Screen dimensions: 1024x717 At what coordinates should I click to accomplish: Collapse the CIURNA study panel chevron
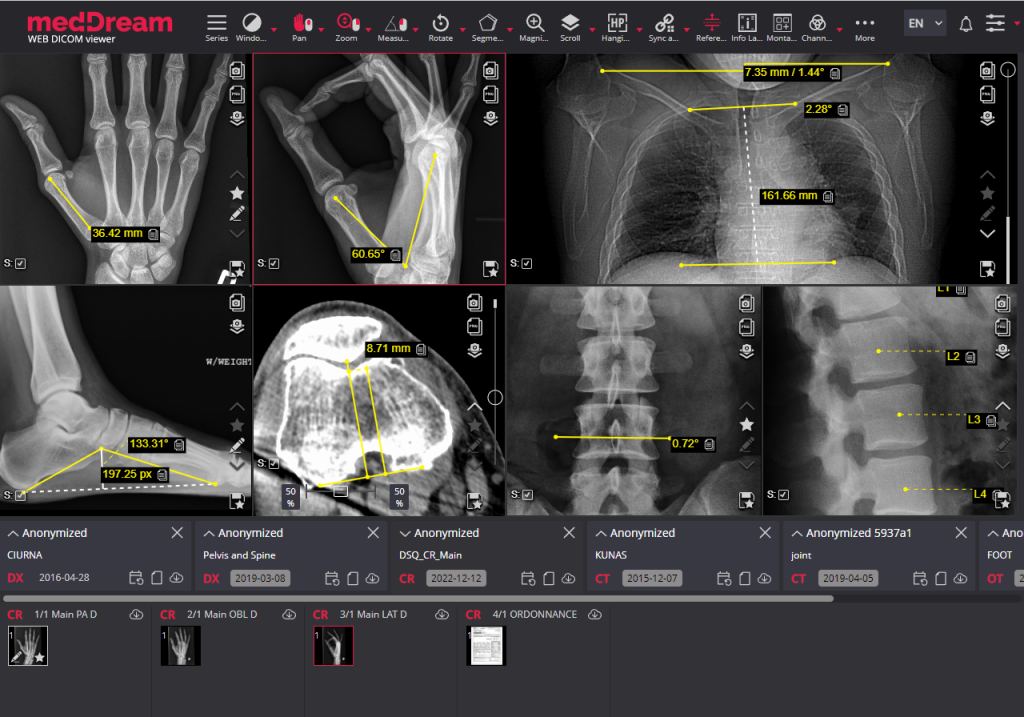(12, 534)
